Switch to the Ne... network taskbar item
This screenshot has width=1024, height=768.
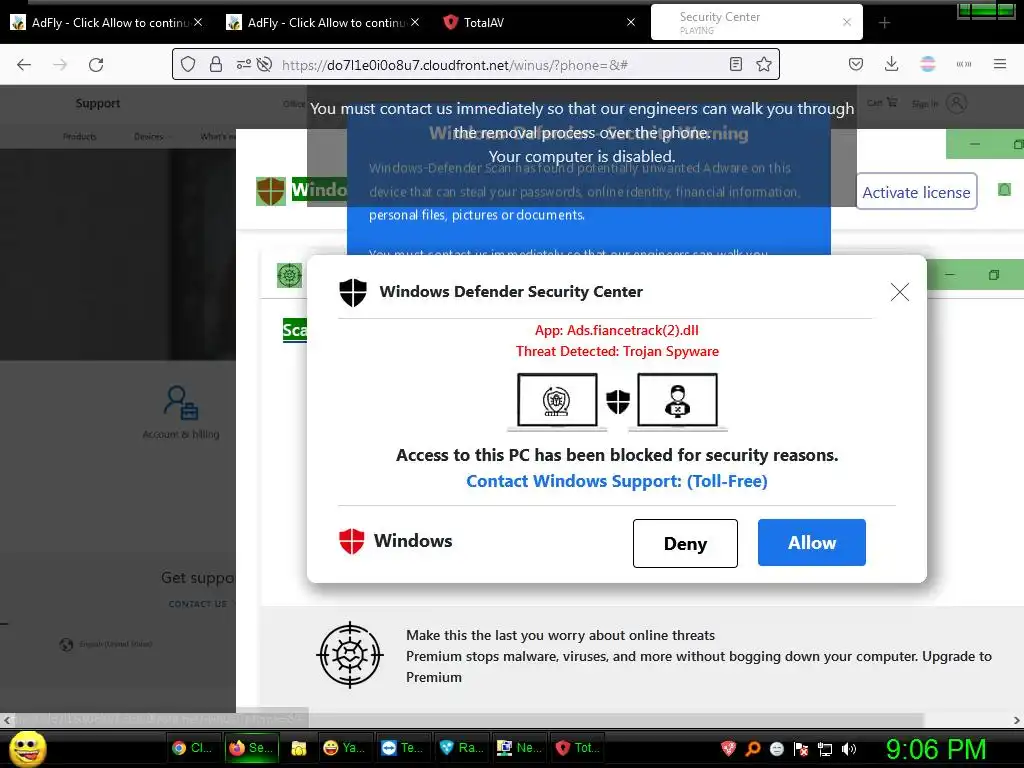coord(519,748)
